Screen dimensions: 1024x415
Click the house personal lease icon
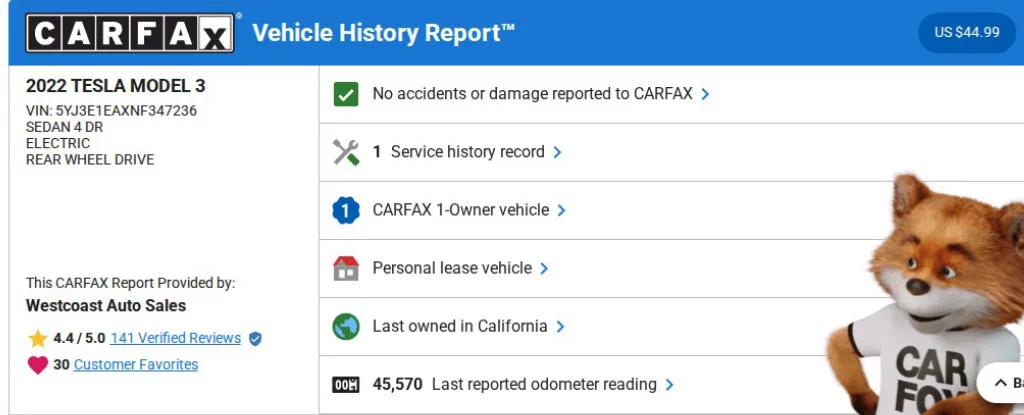(345, 268)
